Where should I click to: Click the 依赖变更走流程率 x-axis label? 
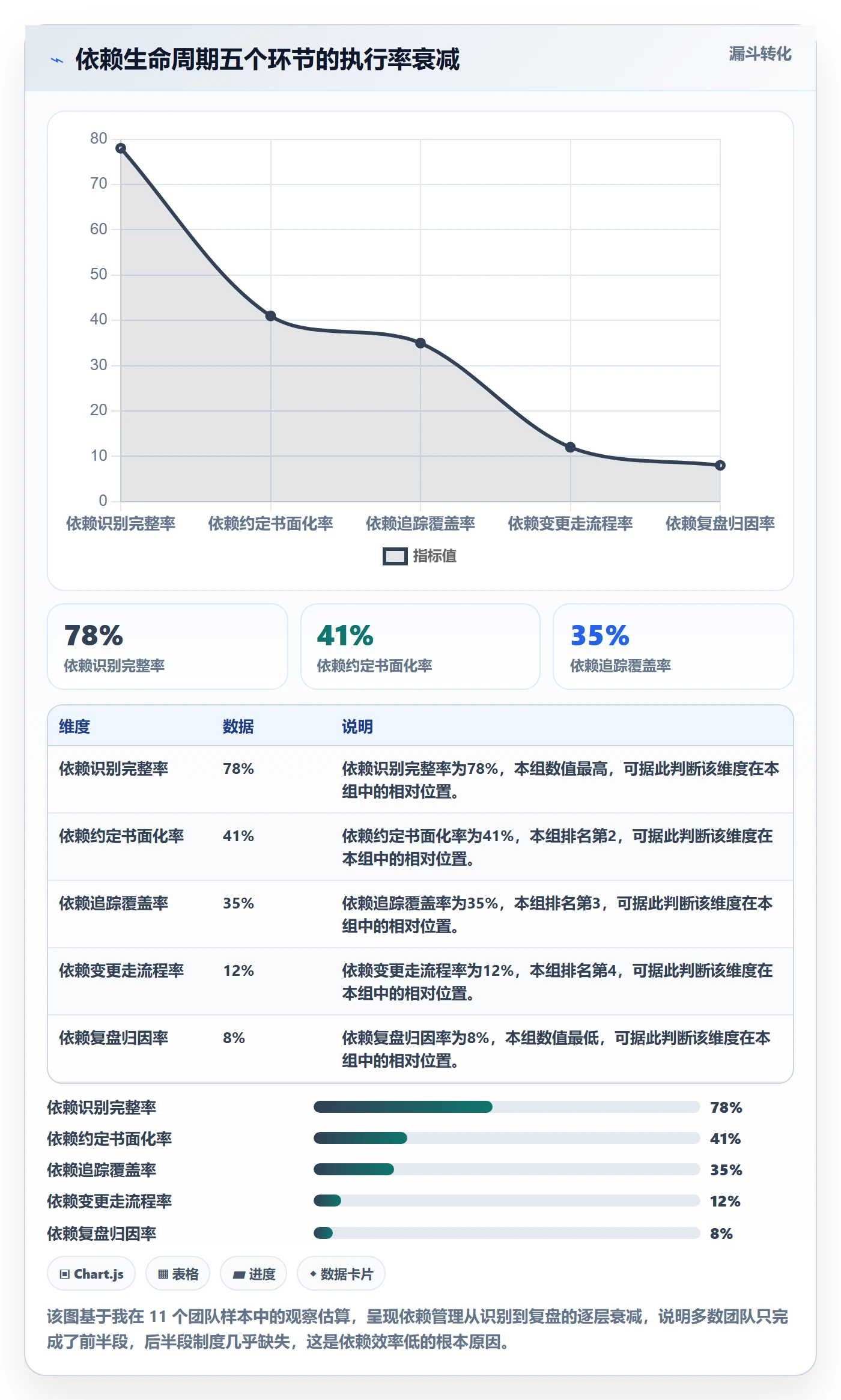[x=570, y=523]
